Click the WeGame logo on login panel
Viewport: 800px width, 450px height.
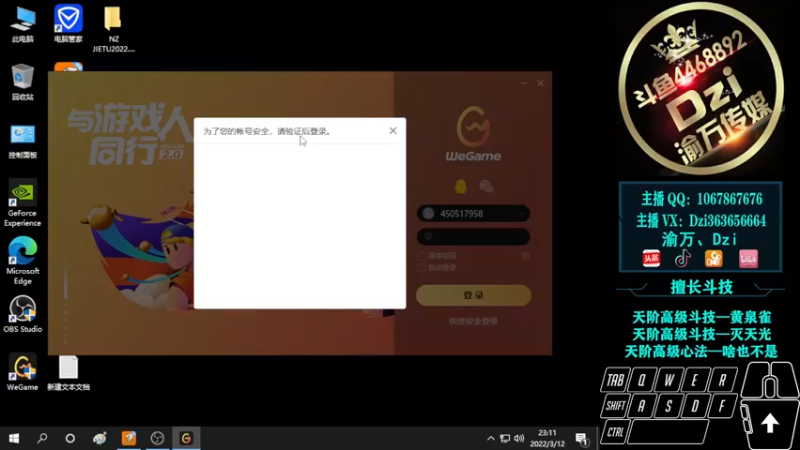(x=473, y=134)
